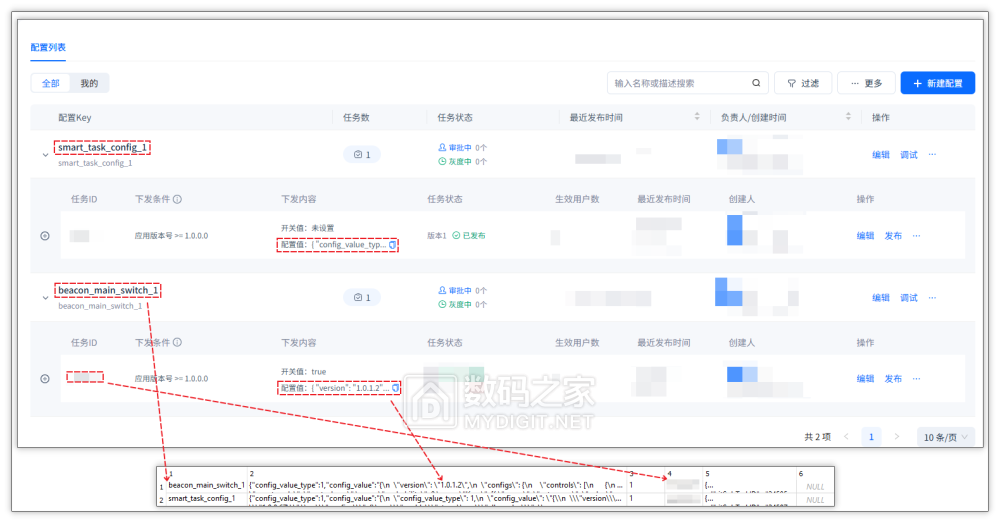Select the 全部 filter
This screenshot has height=523, width=1000.
click(50, 83)
